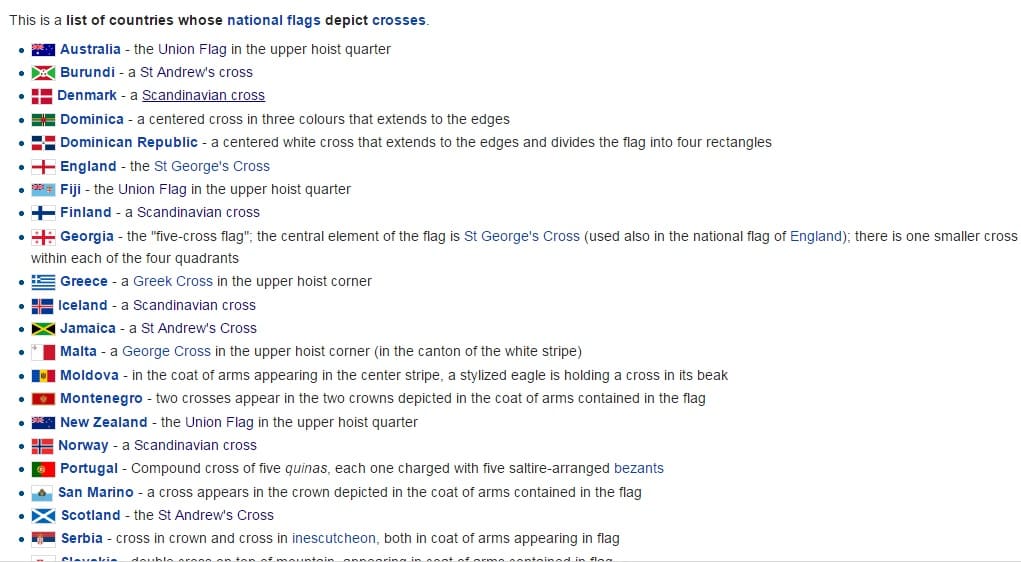Click the Portugal flag icon
Viewport: 1021px width, 562px height.
click(43, 469)
